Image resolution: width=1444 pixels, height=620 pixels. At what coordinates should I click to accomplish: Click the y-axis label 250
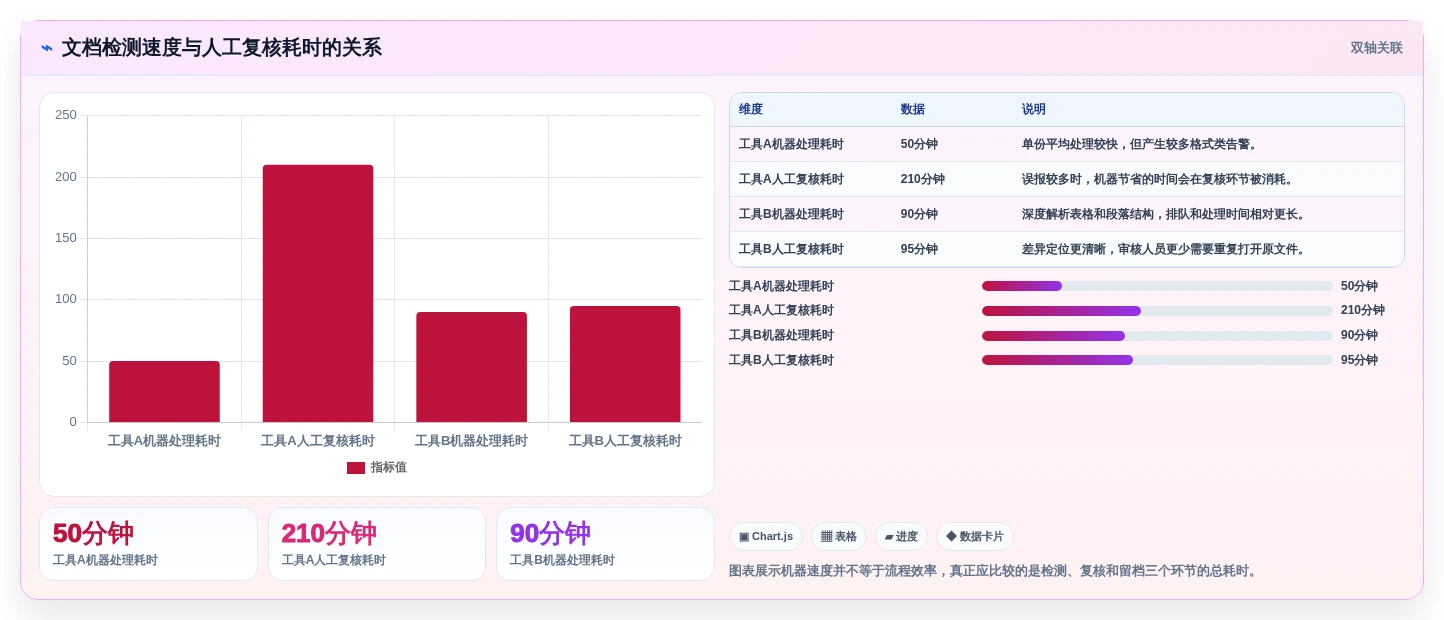tap(66, 115)
